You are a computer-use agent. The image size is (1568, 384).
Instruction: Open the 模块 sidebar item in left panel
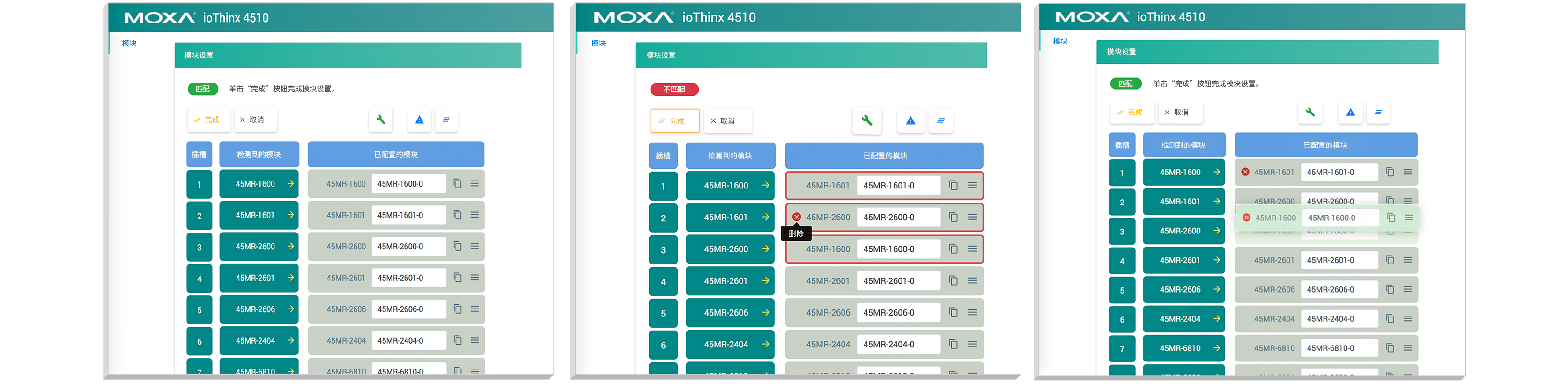[129, 43]
